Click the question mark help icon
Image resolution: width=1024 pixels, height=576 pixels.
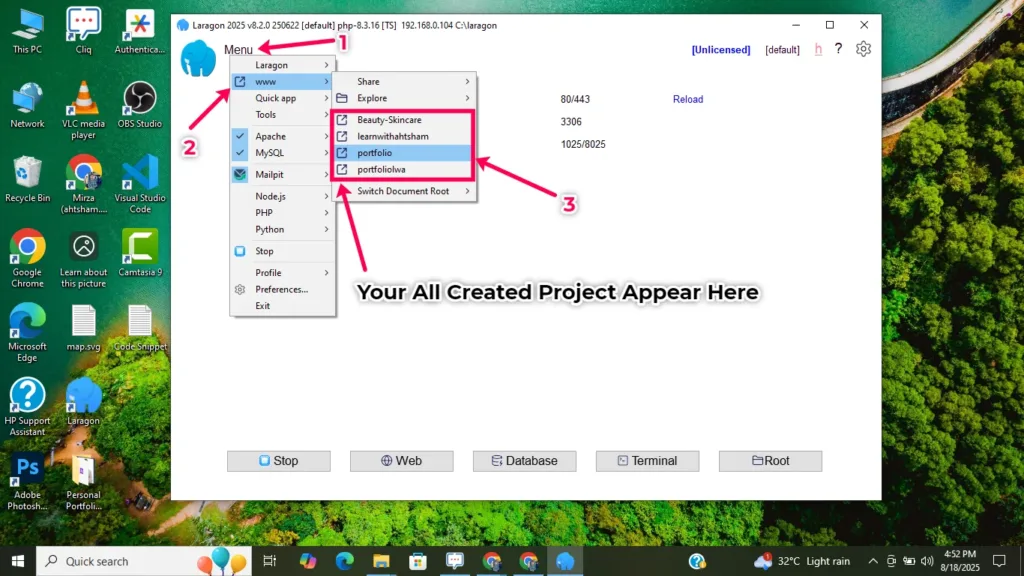click(x=838, y=49)
